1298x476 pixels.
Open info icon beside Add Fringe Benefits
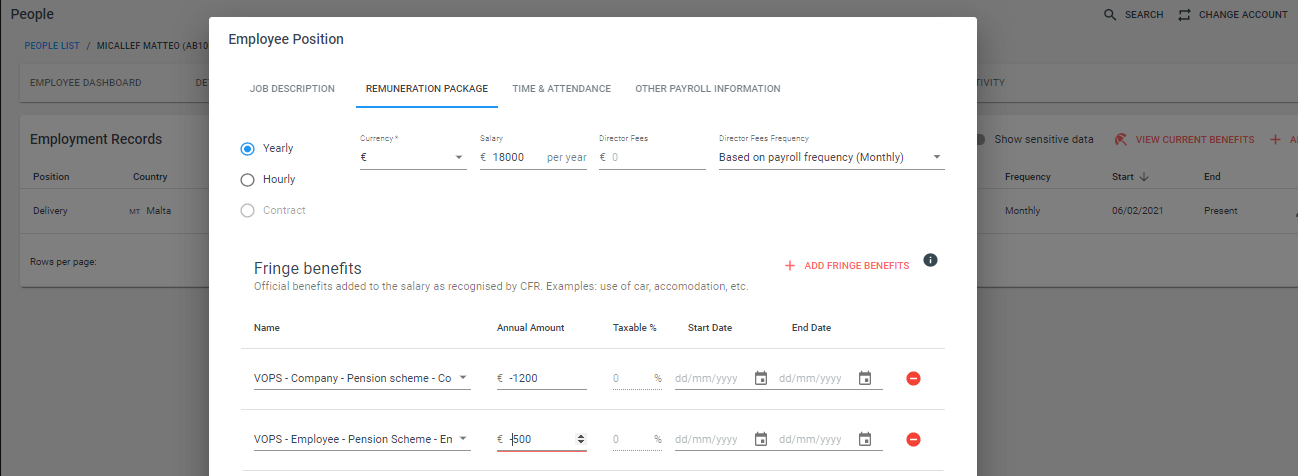930,260
